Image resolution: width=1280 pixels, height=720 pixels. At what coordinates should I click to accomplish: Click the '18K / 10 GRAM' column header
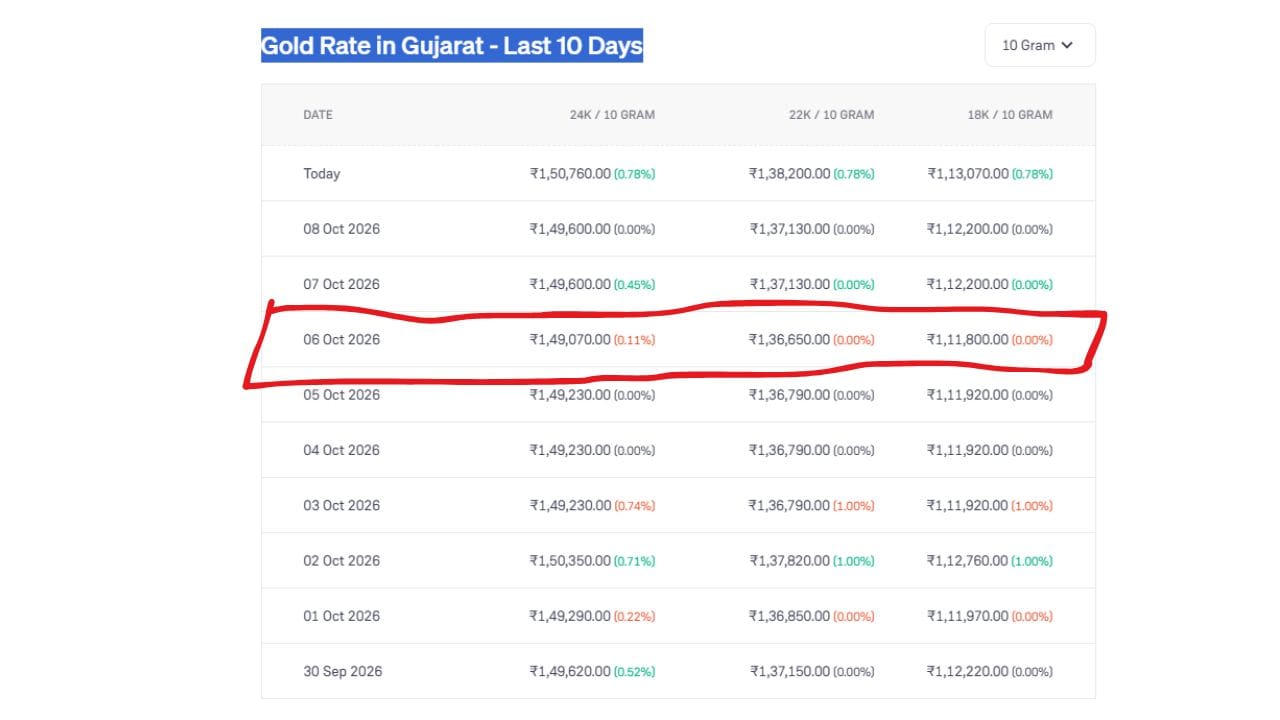[x=1010, y=115]
